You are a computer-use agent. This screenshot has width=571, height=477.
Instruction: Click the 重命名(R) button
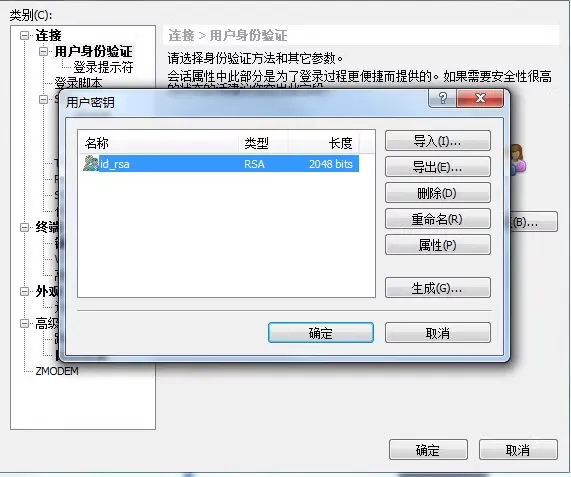point(438,219)
